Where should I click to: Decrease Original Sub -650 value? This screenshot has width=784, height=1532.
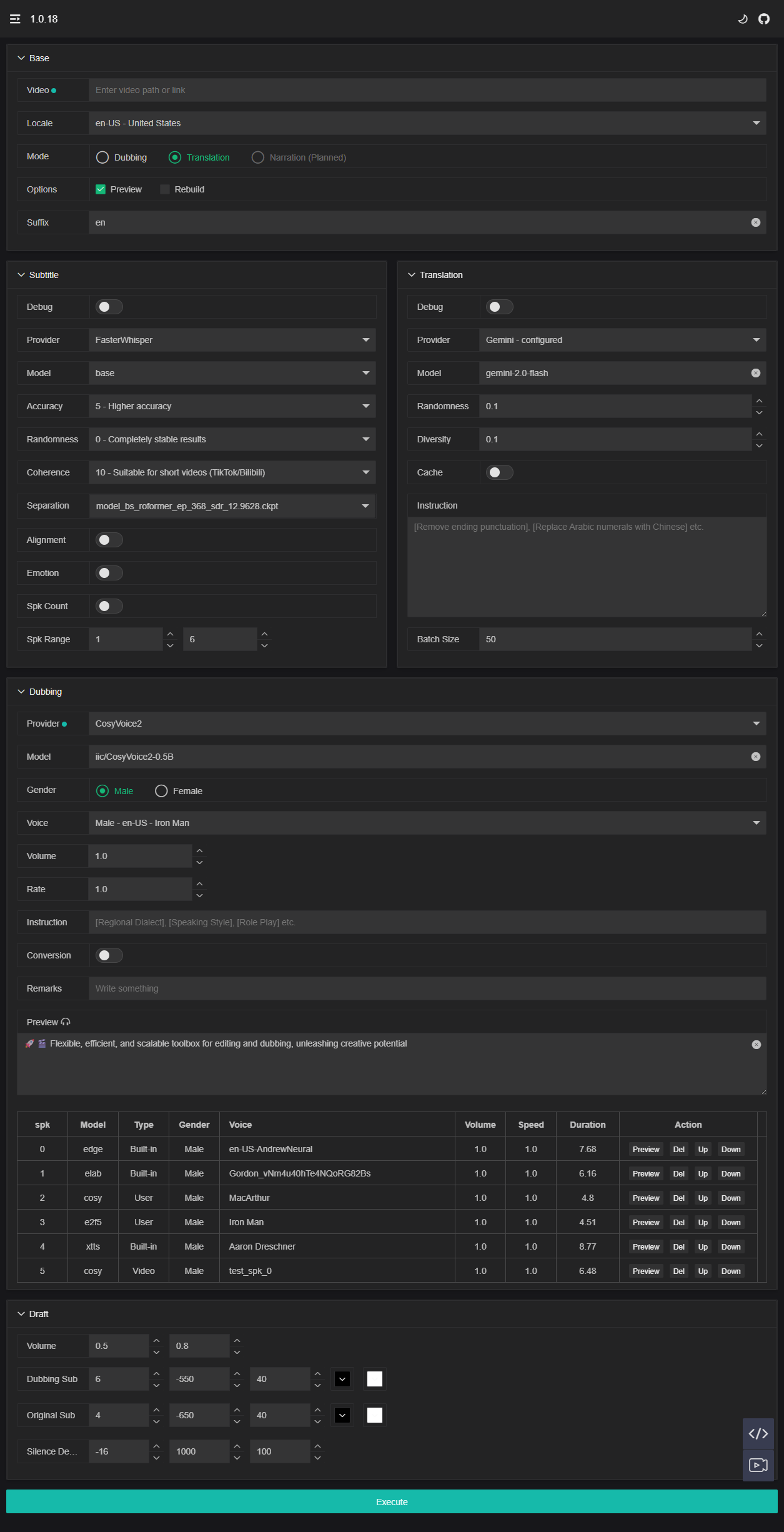point(237,1421)
